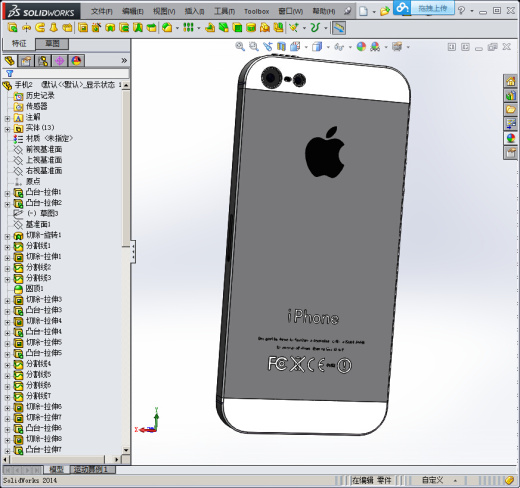Open SolidWorks Resources home icon in task pane
This screenshot has height=488, width=520.
511,81
